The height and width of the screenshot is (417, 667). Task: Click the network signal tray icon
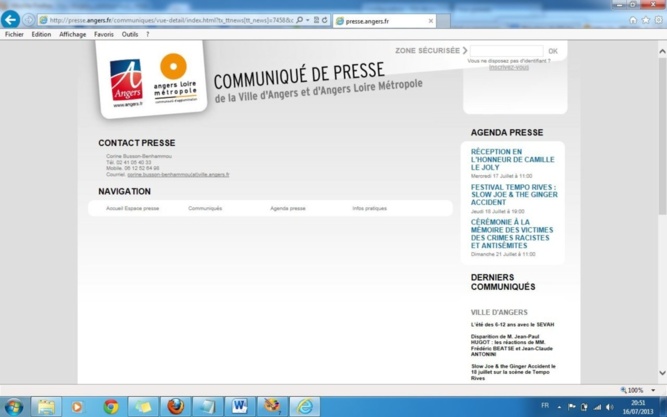coord(597,407)
